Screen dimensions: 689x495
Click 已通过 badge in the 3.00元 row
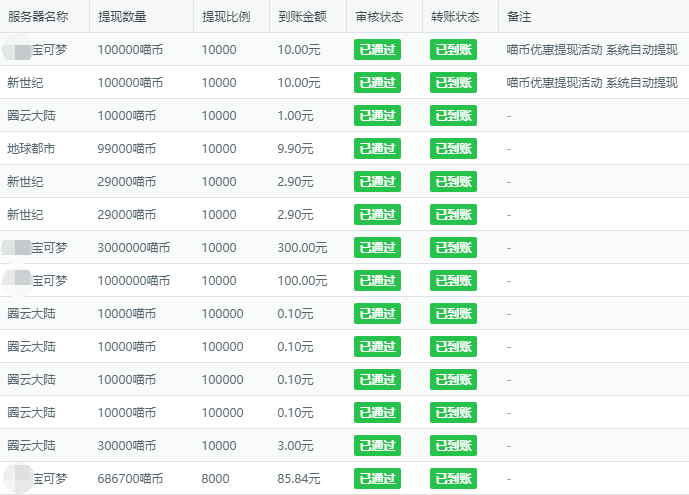377,445
